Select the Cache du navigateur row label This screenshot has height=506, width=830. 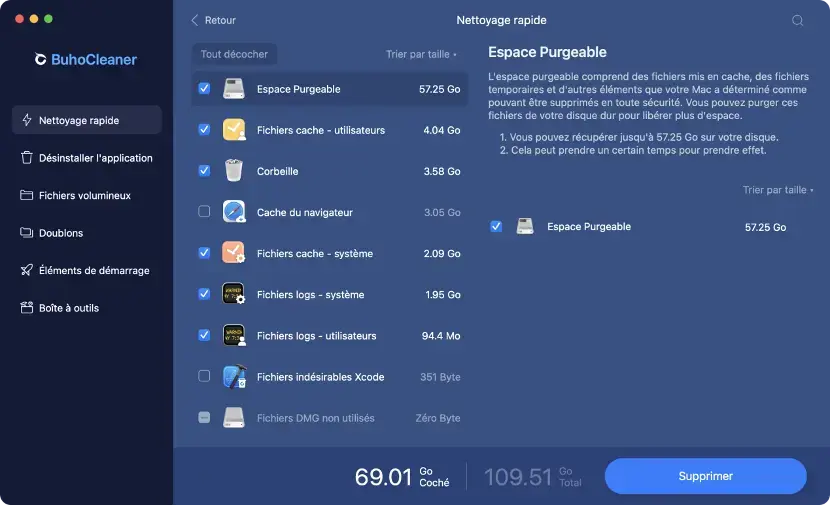pos(305,212)
